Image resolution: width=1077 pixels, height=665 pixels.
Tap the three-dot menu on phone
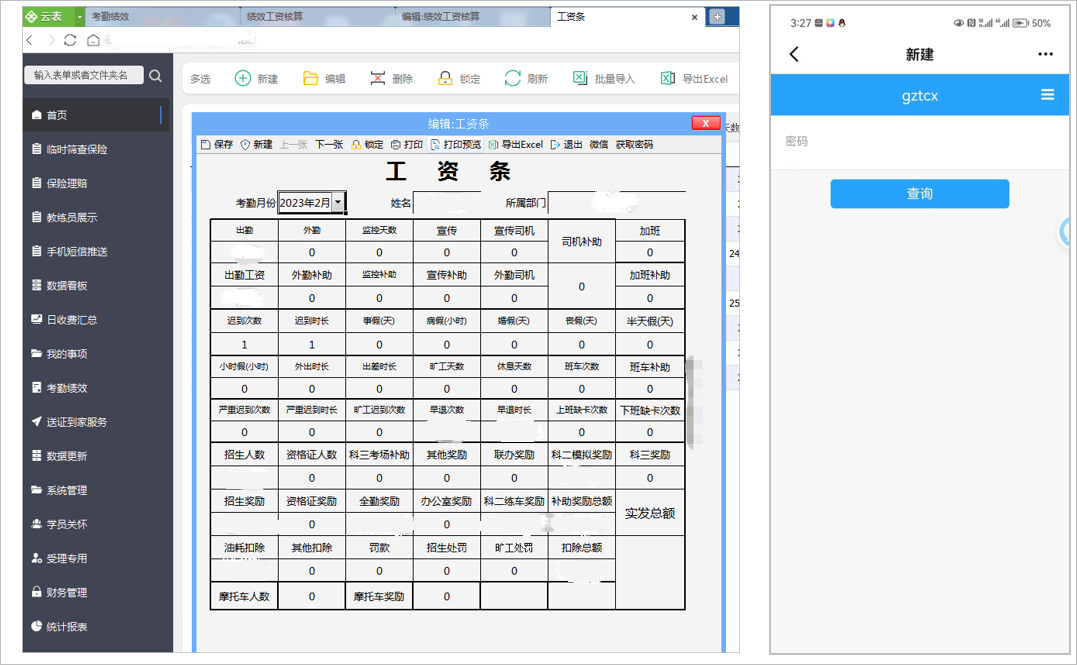(1045, 54)
